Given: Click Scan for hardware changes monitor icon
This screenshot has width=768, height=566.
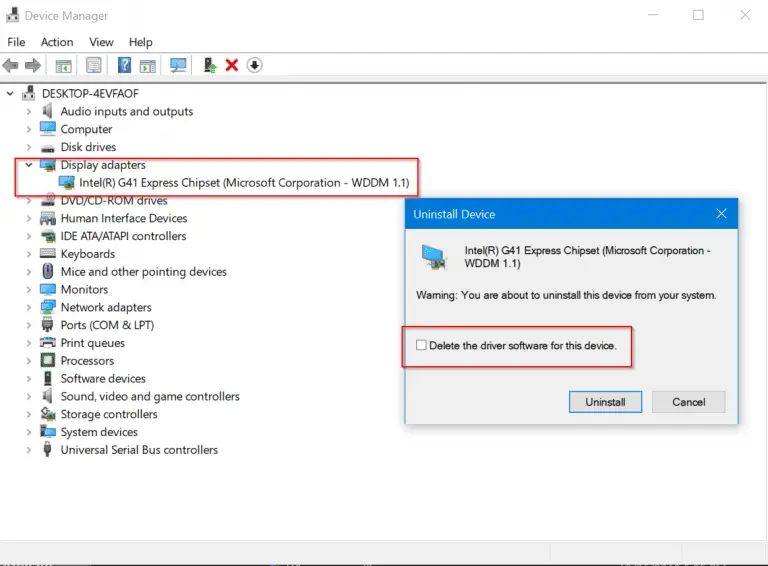Looking at the screenshot, I should (178, 65).
